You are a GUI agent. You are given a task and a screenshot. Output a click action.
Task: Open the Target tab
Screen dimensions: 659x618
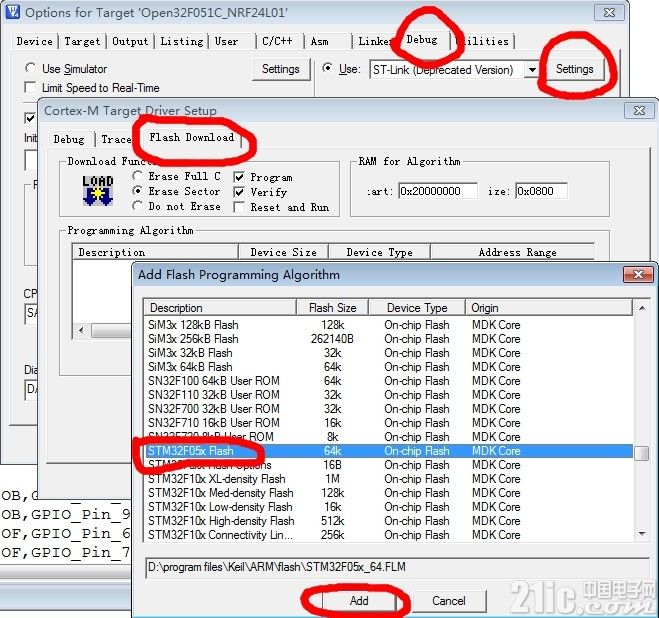coord(82,41)
